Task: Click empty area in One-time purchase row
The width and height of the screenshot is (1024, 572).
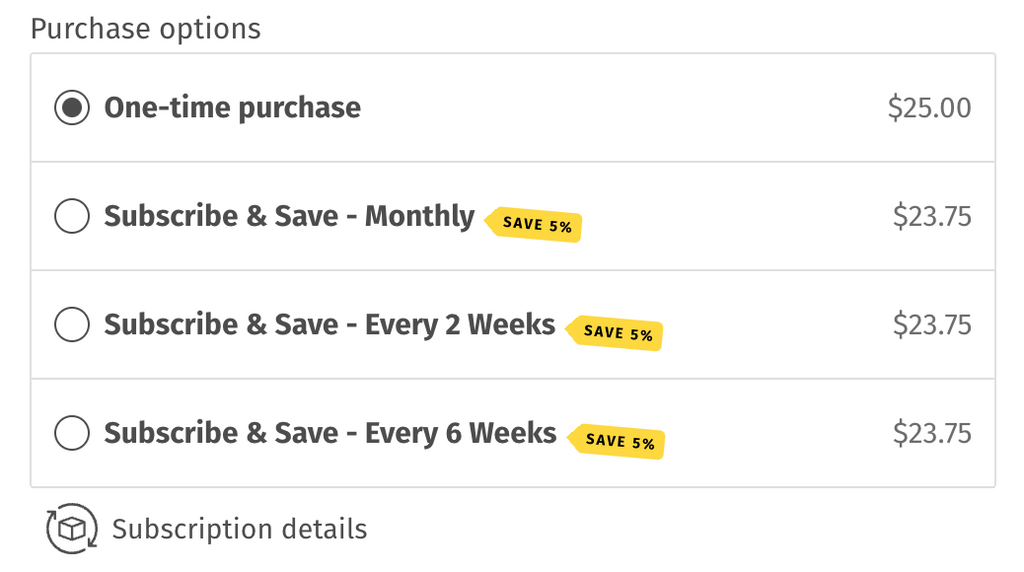Action: pyautogui.click(x=620, y=108)
